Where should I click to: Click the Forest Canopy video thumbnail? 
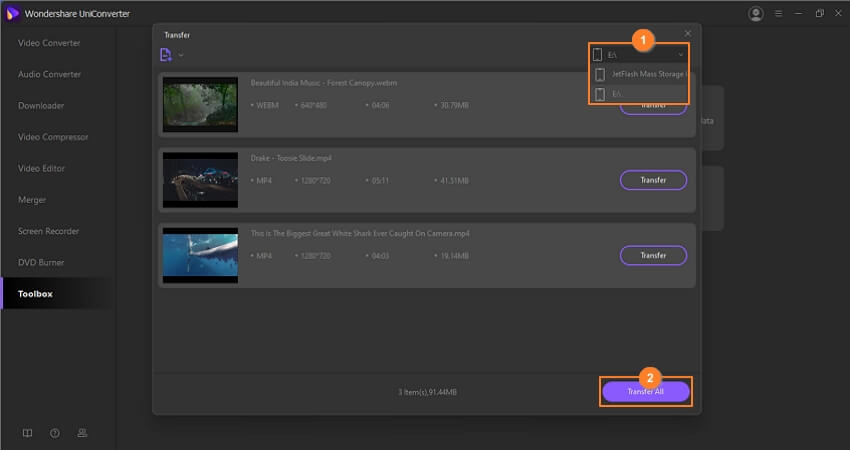point(201,105)
